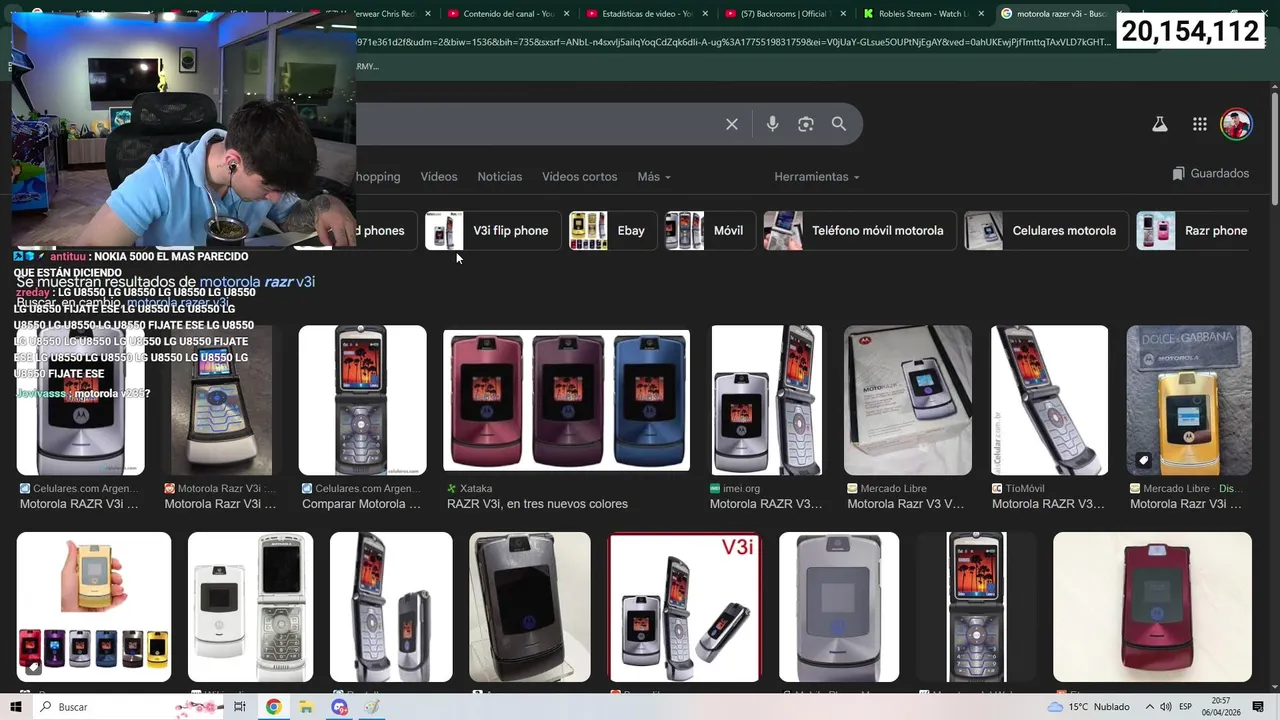Viewport: 1280px width, 720px height.
Task: Click imei.org source label
Action: [741, 488]
